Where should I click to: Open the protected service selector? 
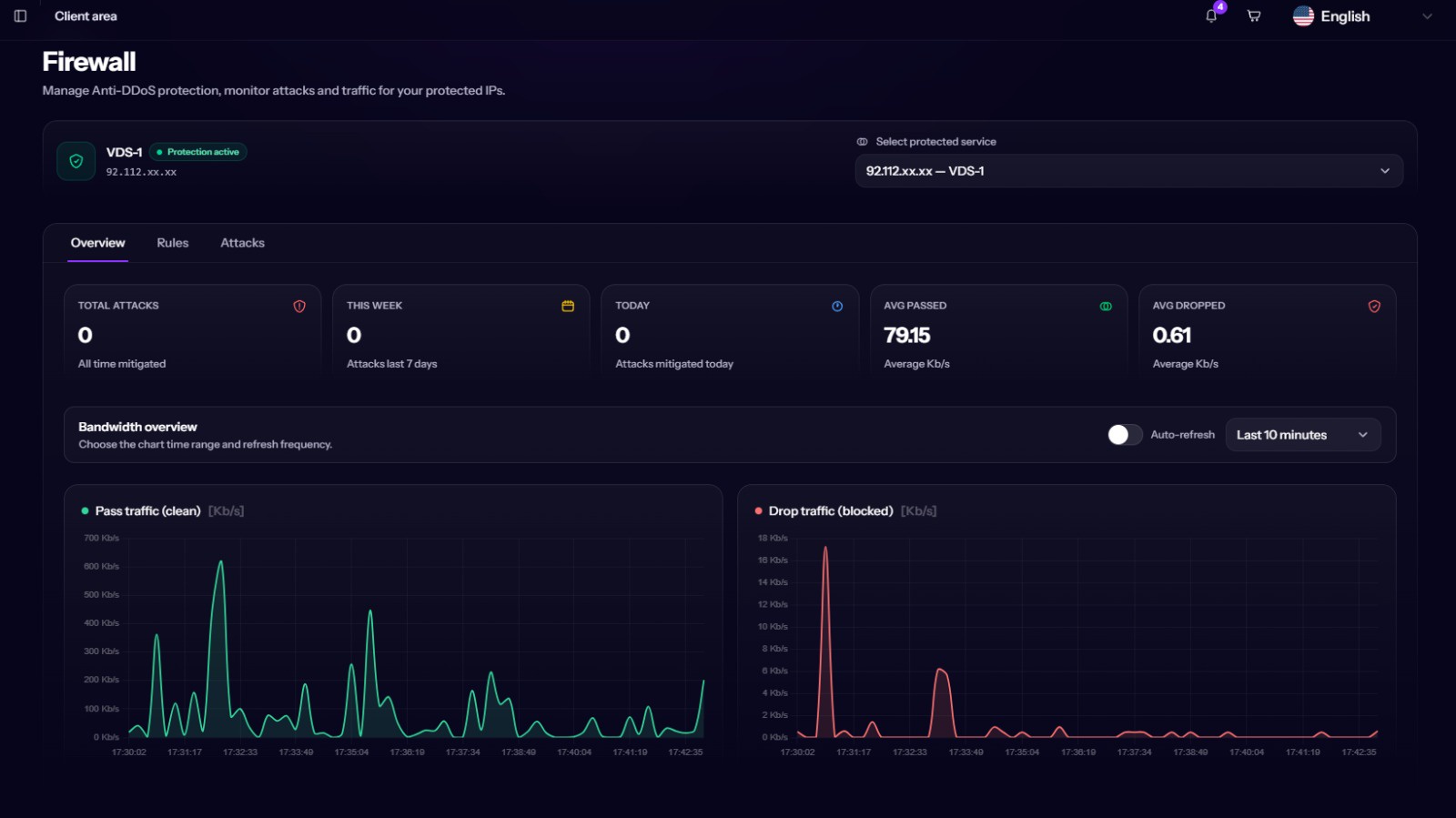1128,171
